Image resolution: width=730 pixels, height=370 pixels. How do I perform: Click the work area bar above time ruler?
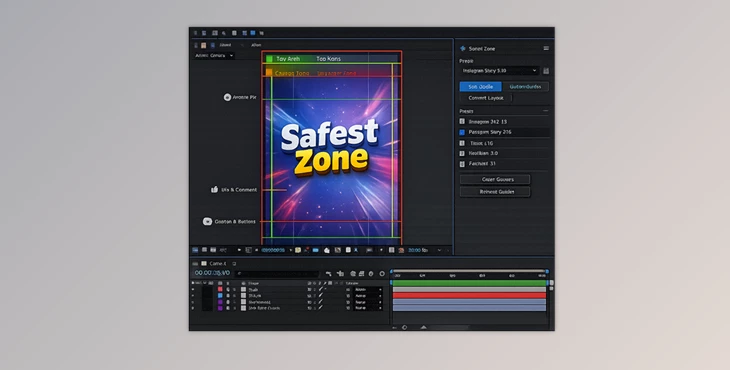pos(469,271)
